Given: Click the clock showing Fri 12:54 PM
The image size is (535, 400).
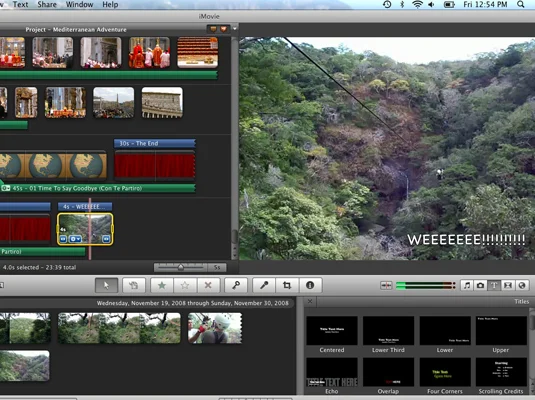Looking at the screenshot, I should [485, 4].
